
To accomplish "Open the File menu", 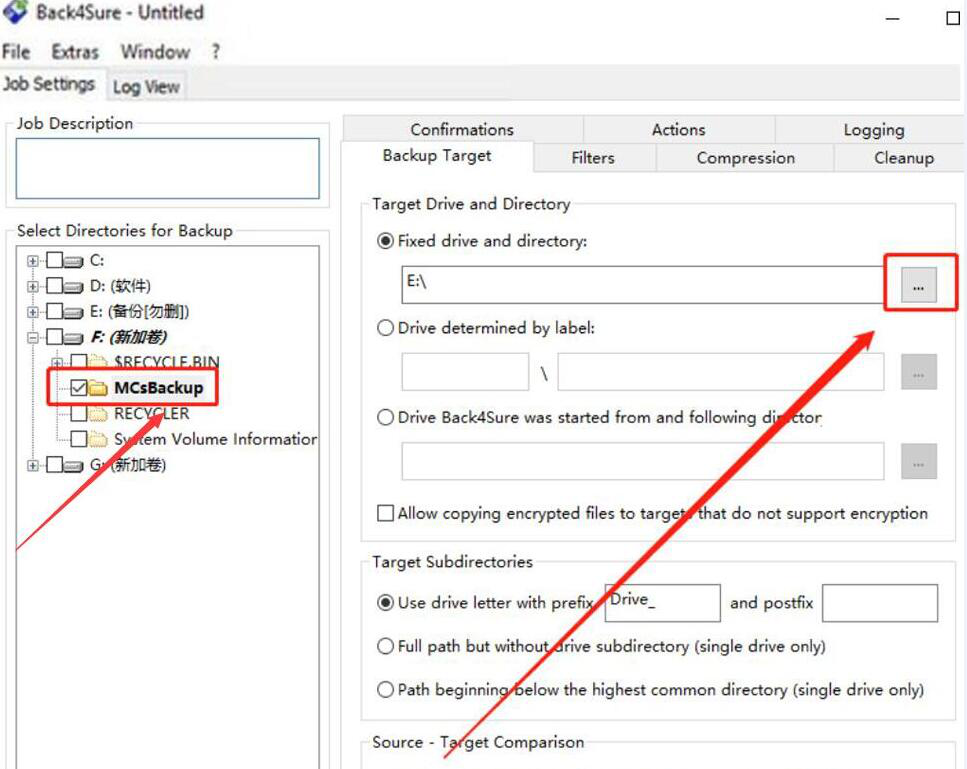I will coord(16,52).
